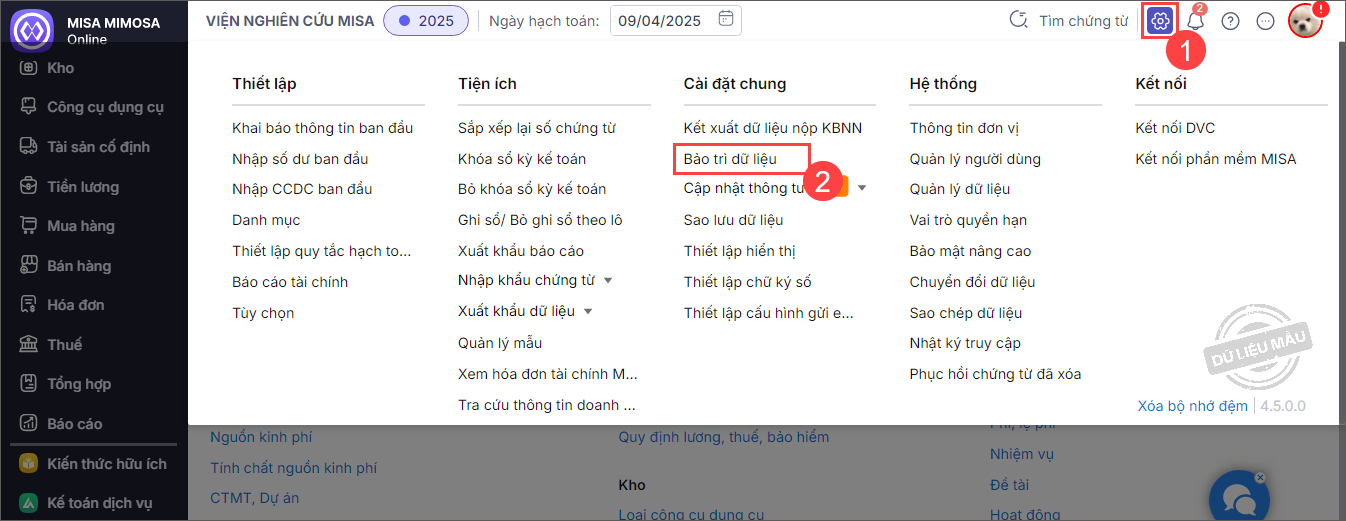Open Kết nối DVC
1346x521 pixels.
pyautogui.click(x=1175, y=128)
